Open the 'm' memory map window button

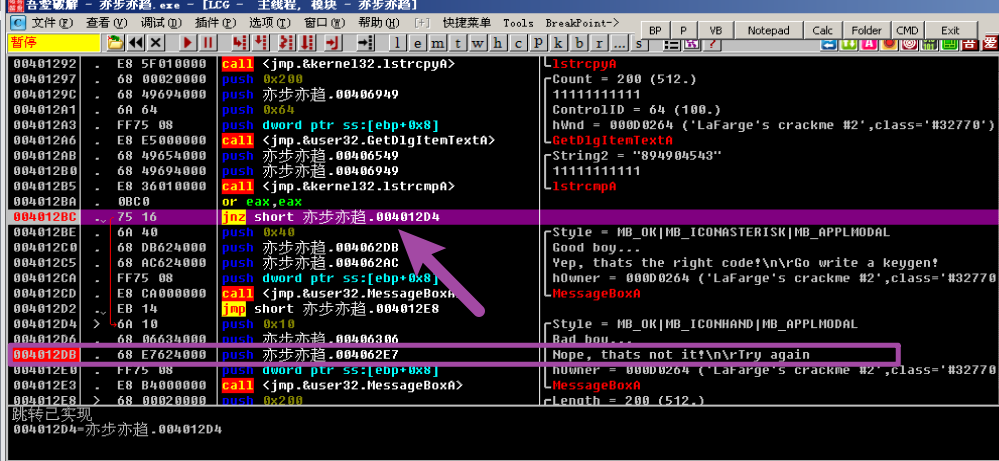(437, 43)
